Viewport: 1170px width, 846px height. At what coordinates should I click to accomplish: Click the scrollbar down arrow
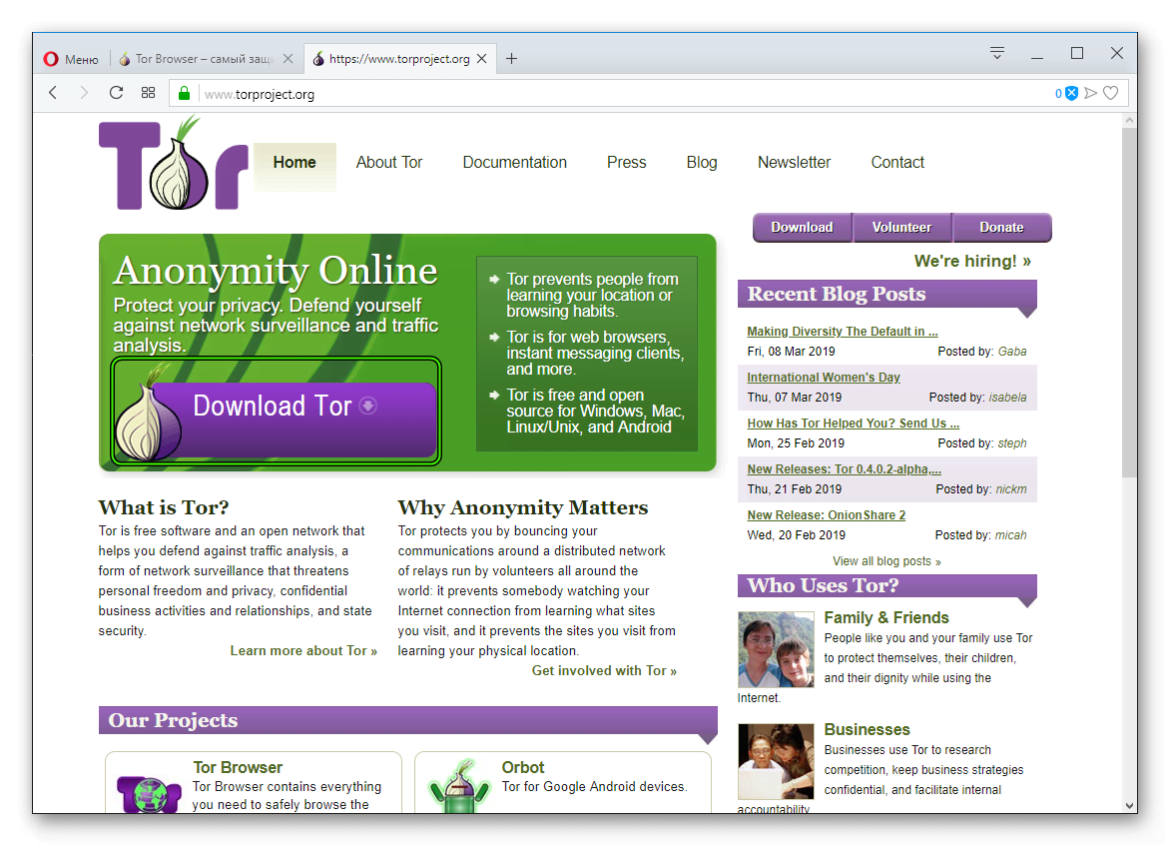1129,806
